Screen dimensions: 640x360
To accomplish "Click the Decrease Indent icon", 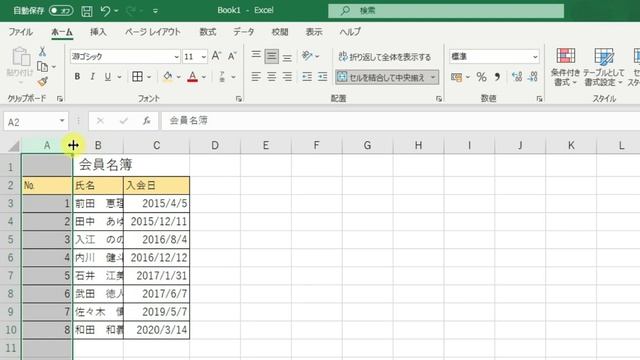I will 307,77.
